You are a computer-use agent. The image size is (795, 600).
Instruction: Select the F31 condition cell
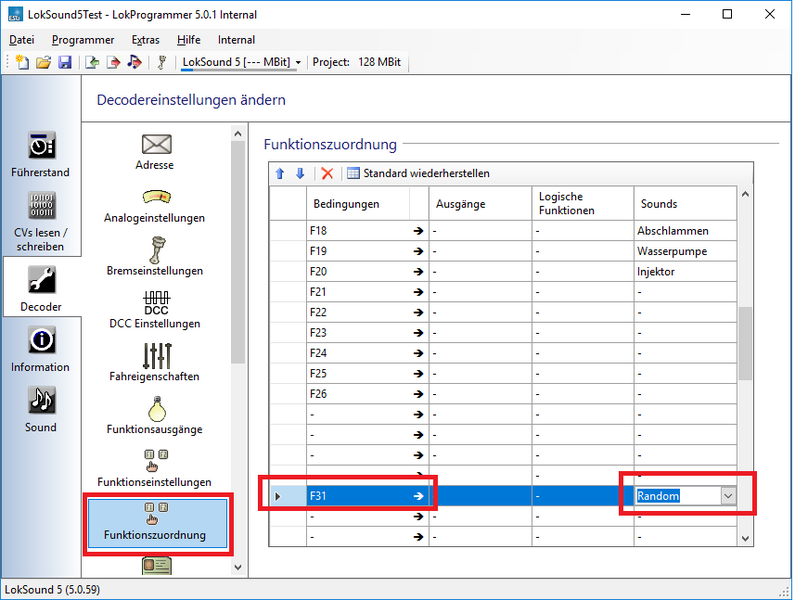point(369,496)
